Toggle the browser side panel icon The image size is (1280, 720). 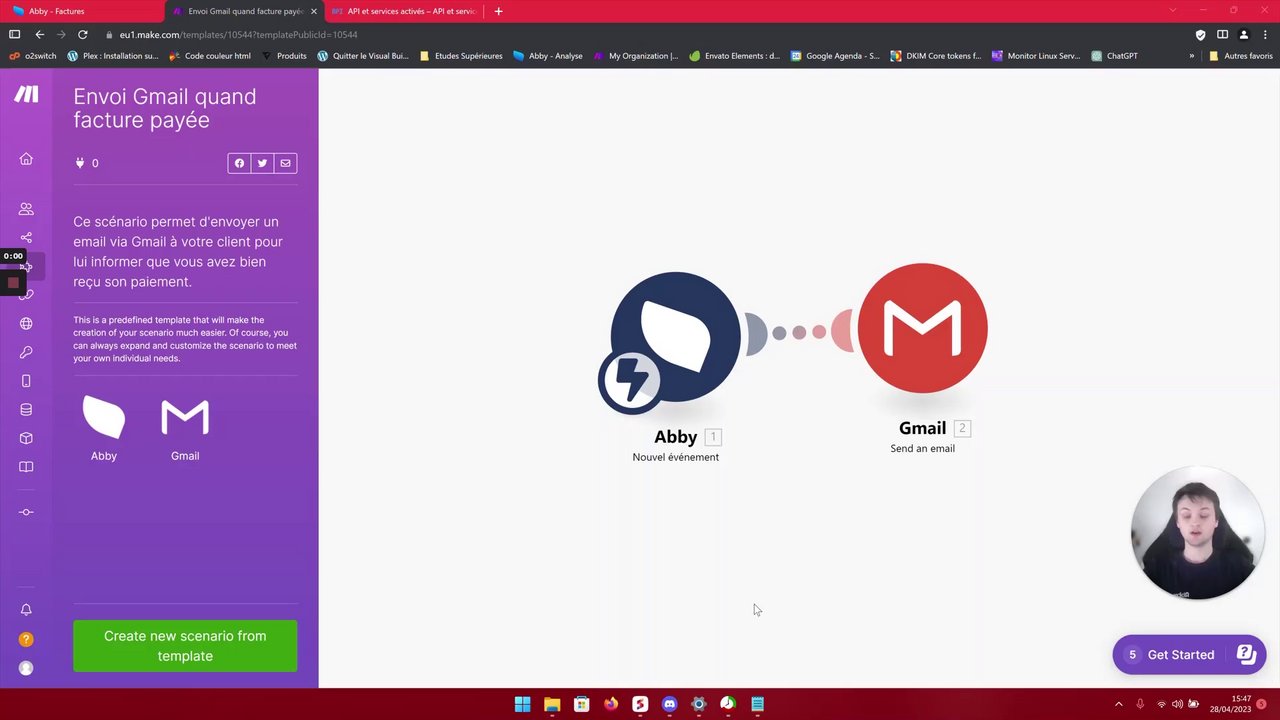(1222, 34)
